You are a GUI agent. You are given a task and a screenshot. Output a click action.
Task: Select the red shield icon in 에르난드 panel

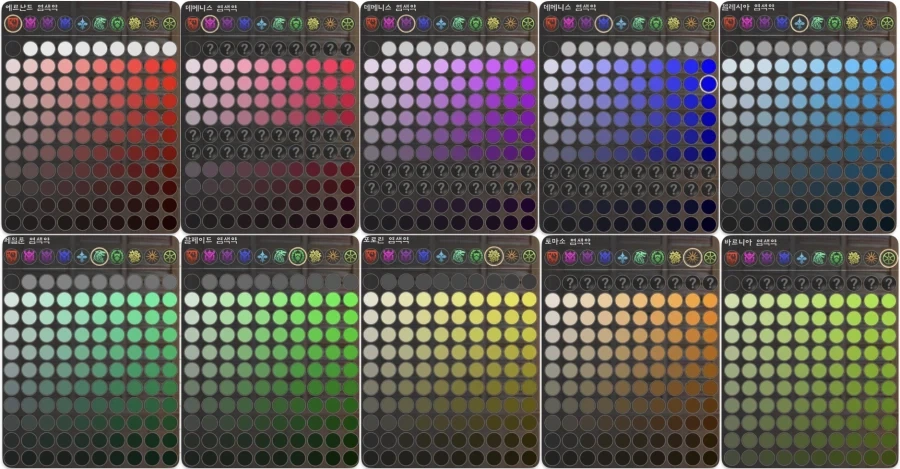(13, 24)
